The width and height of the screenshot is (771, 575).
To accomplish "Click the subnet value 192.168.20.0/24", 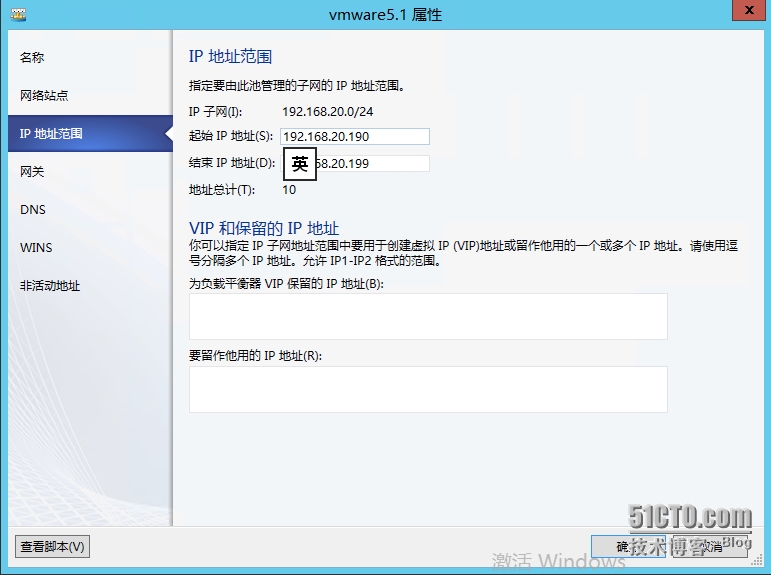I will pos(327,112).
